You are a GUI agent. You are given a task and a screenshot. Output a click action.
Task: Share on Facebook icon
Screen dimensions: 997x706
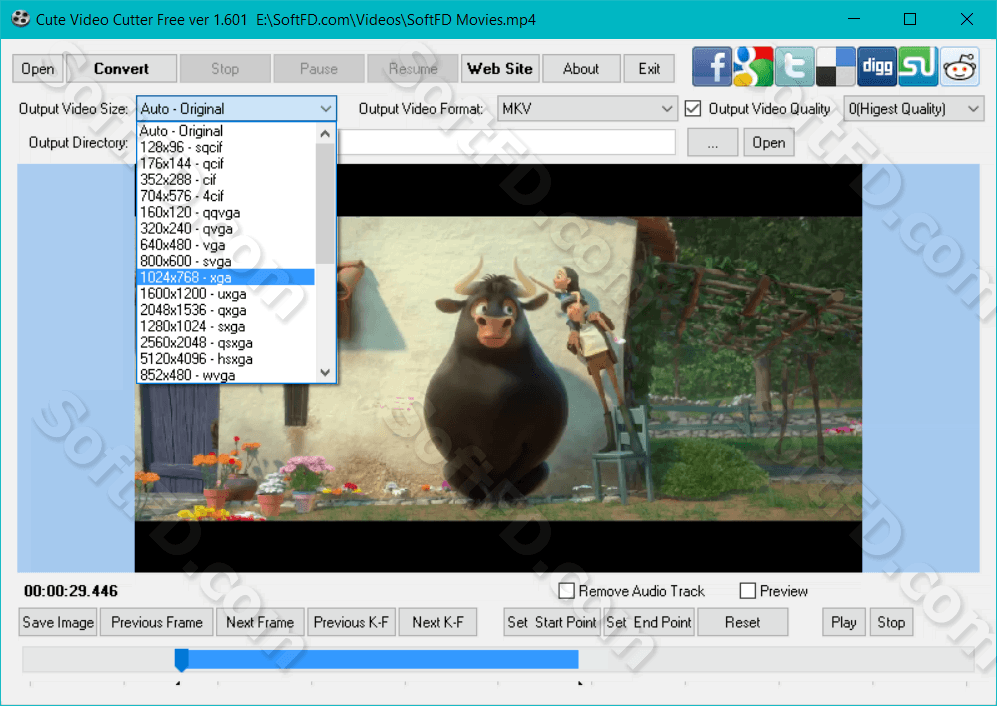coord(712,66)
